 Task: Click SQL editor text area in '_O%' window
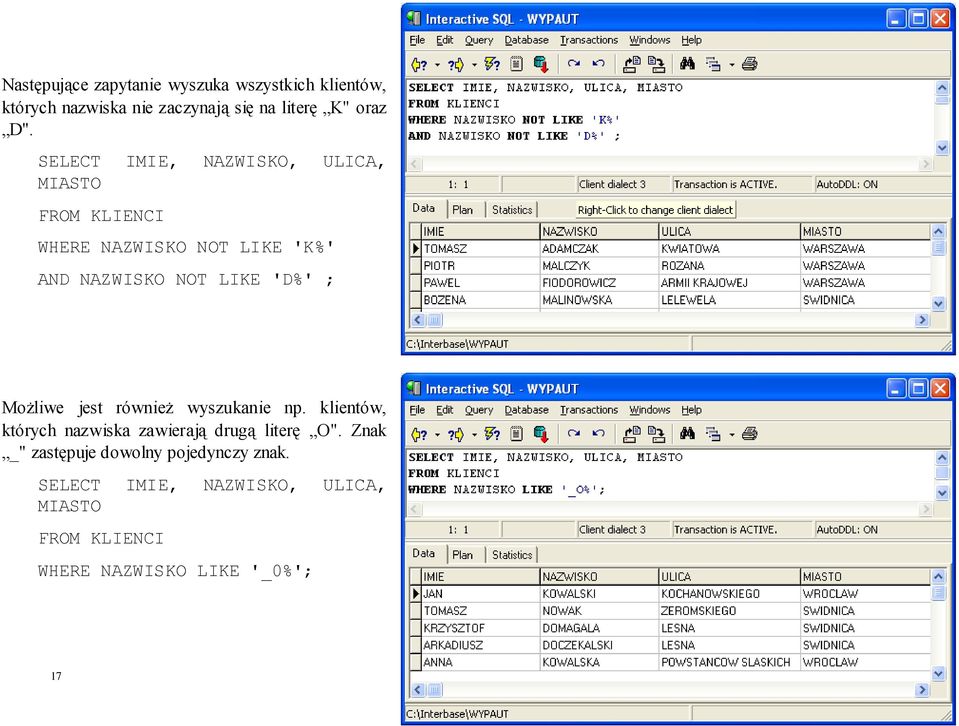(670, 475)
